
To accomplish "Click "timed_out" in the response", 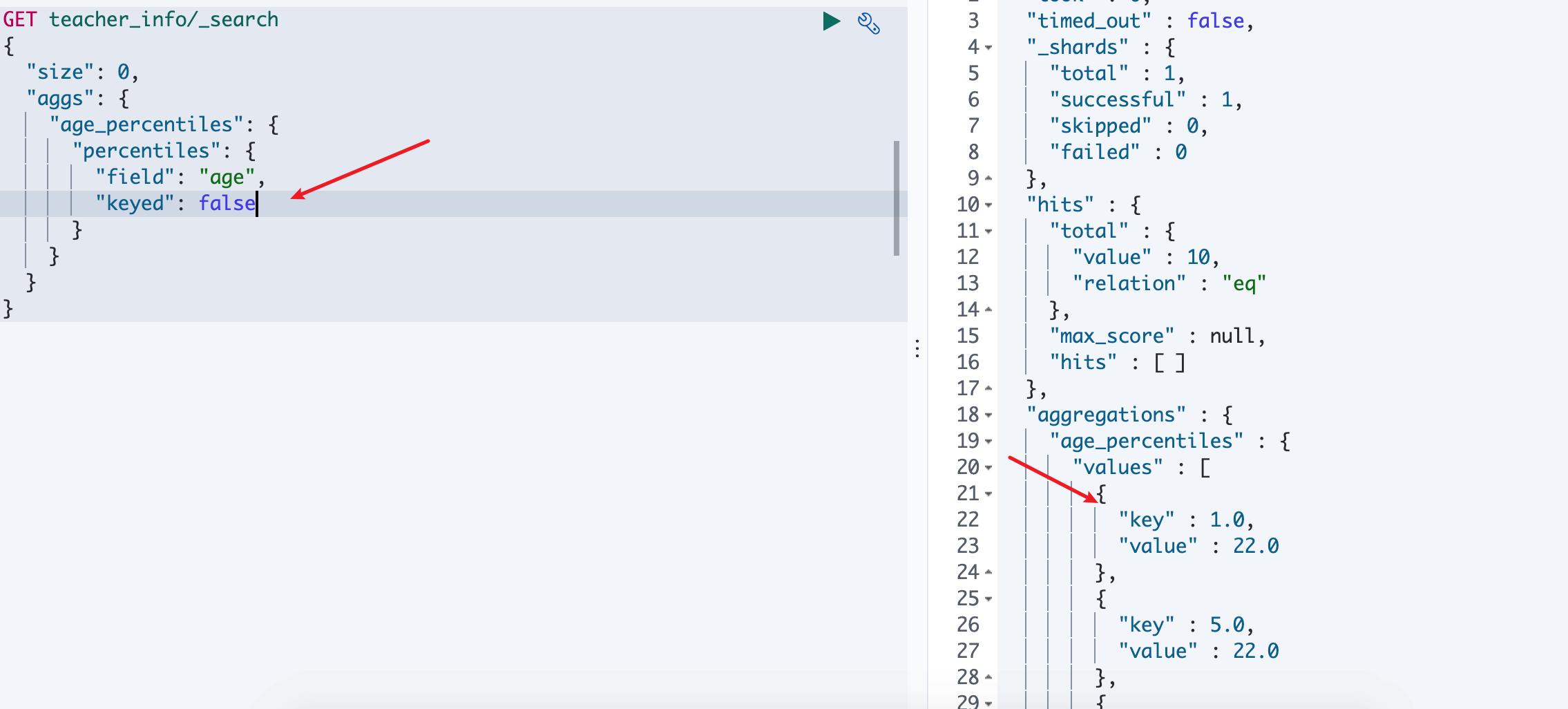I will pyautogui.click(x=1089, y=21).
